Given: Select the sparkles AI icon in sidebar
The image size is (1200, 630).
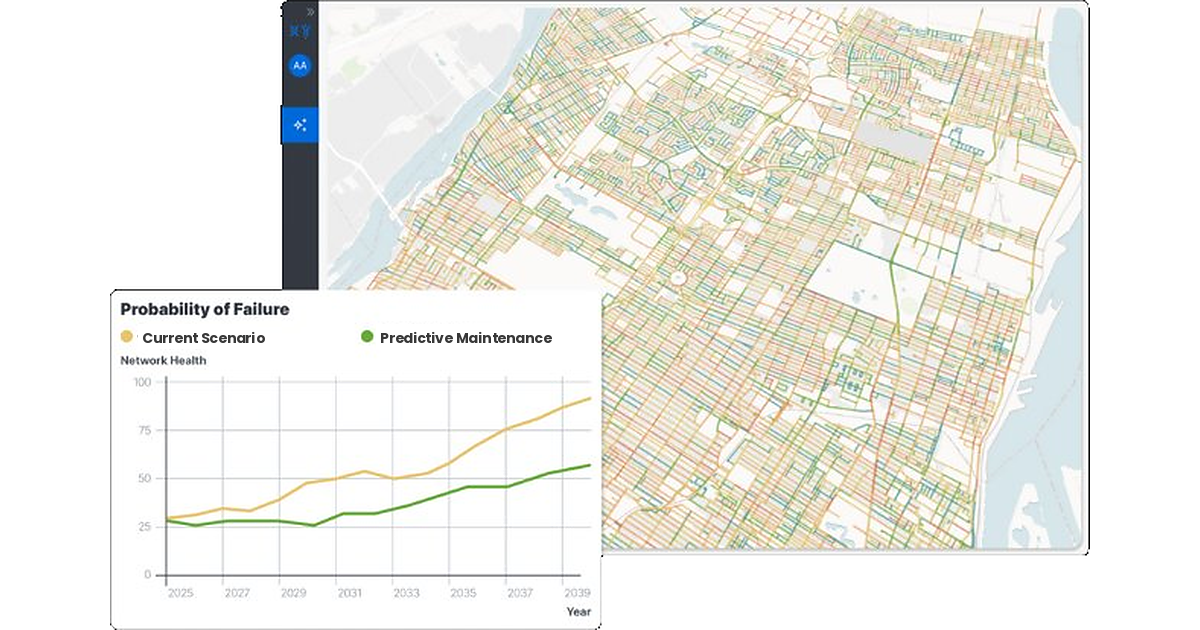Looking at the screenshot, I should (299, 125).
